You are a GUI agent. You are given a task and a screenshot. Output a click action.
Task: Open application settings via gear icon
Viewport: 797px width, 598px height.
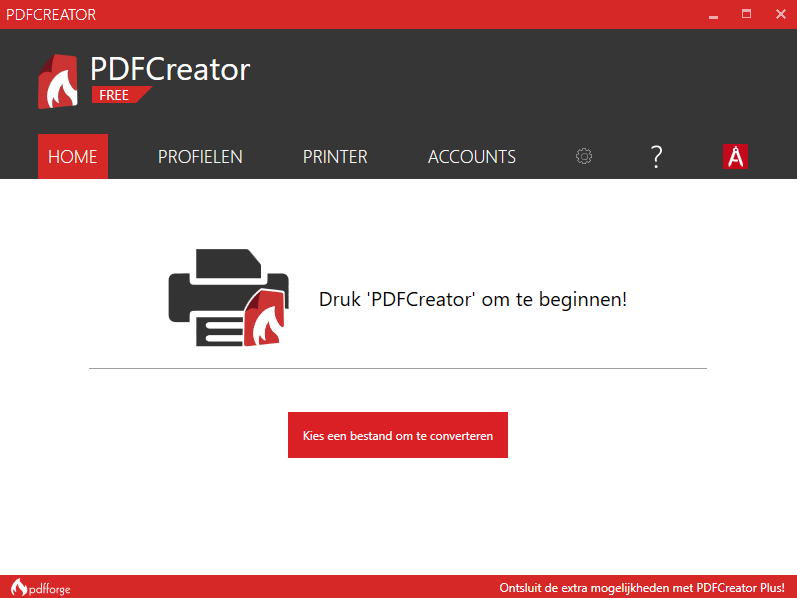pos(584,156)
